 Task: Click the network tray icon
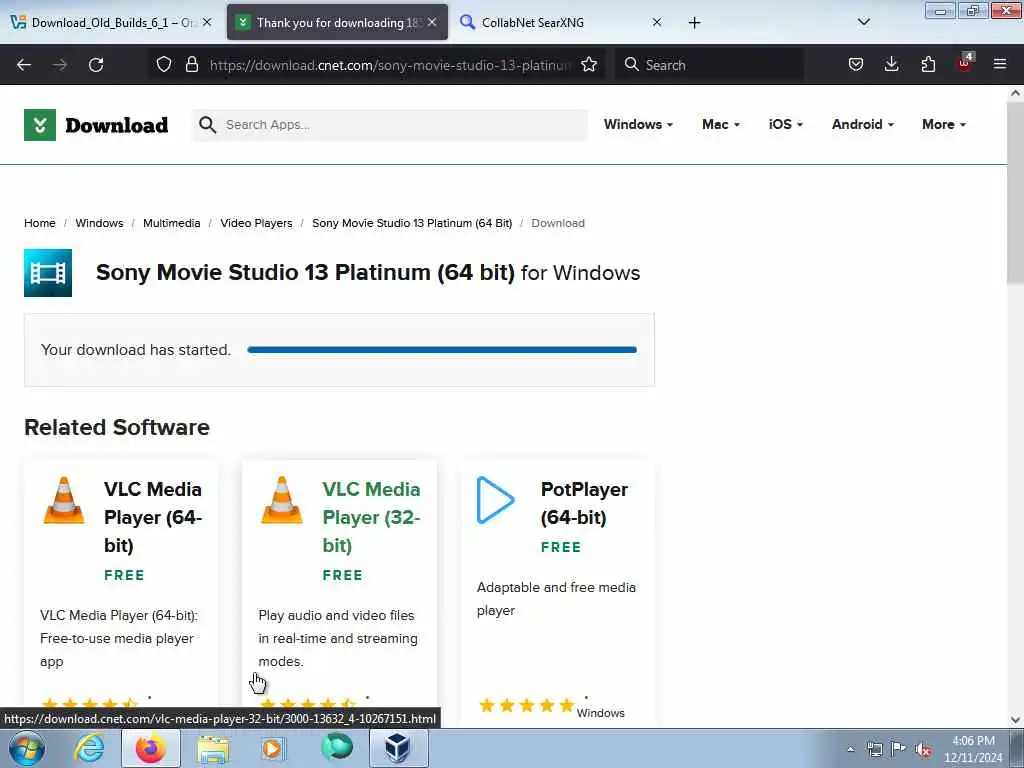[x=874, y=750]
